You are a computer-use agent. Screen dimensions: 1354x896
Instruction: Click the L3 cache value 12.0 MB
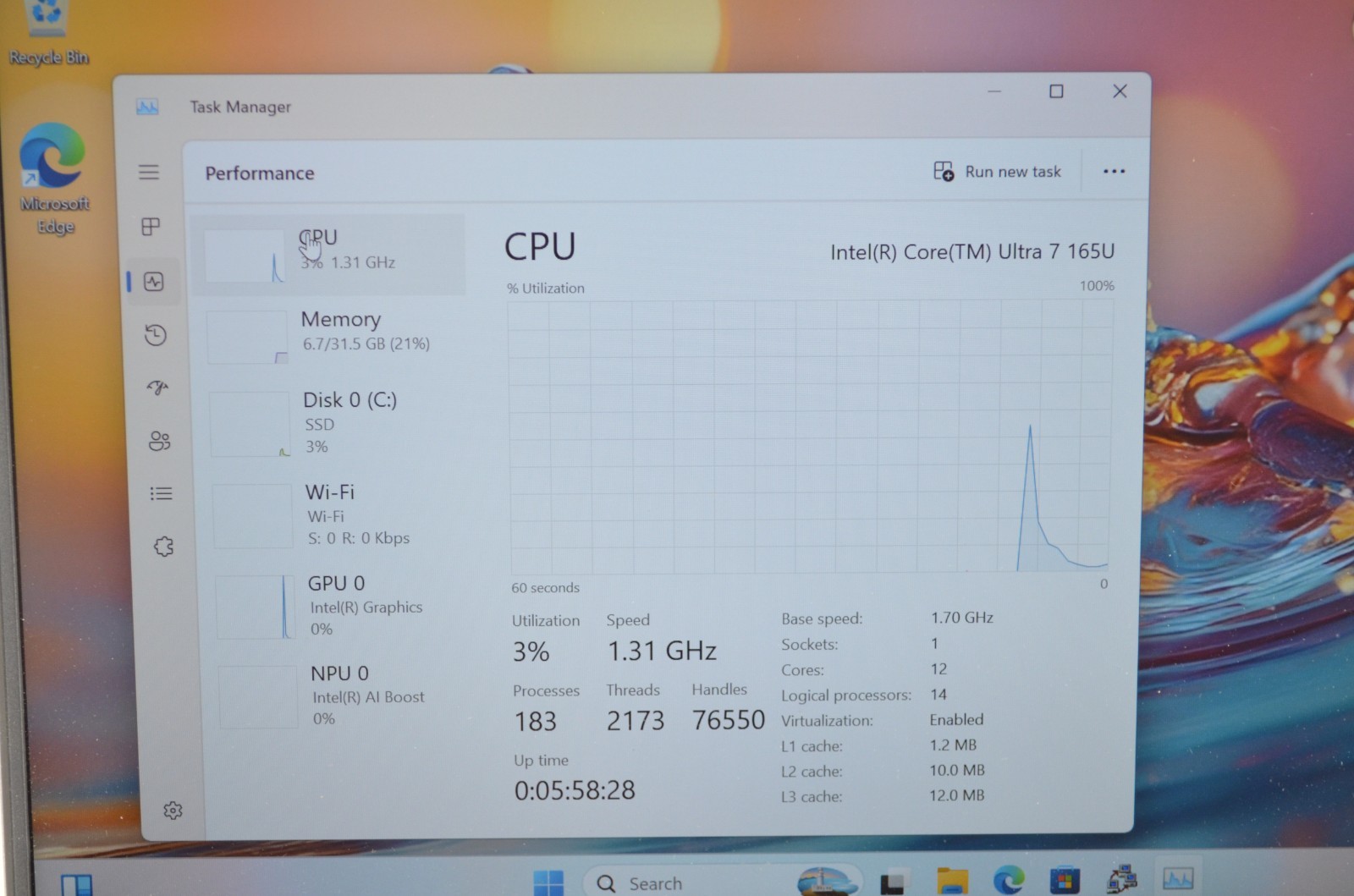tap(957, 795)
